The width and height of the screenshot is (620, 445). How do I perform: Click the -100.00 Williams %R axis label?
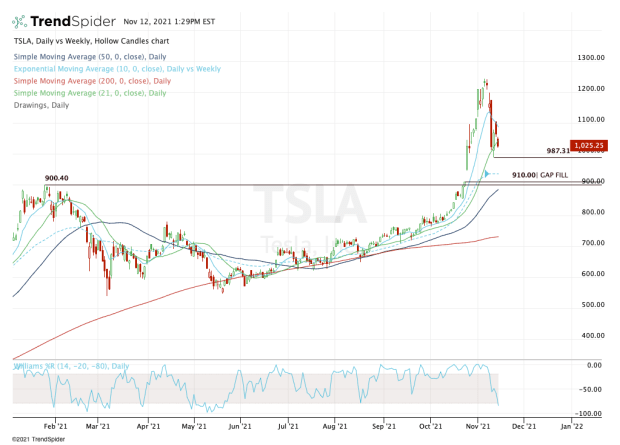[x=588, y=414]
